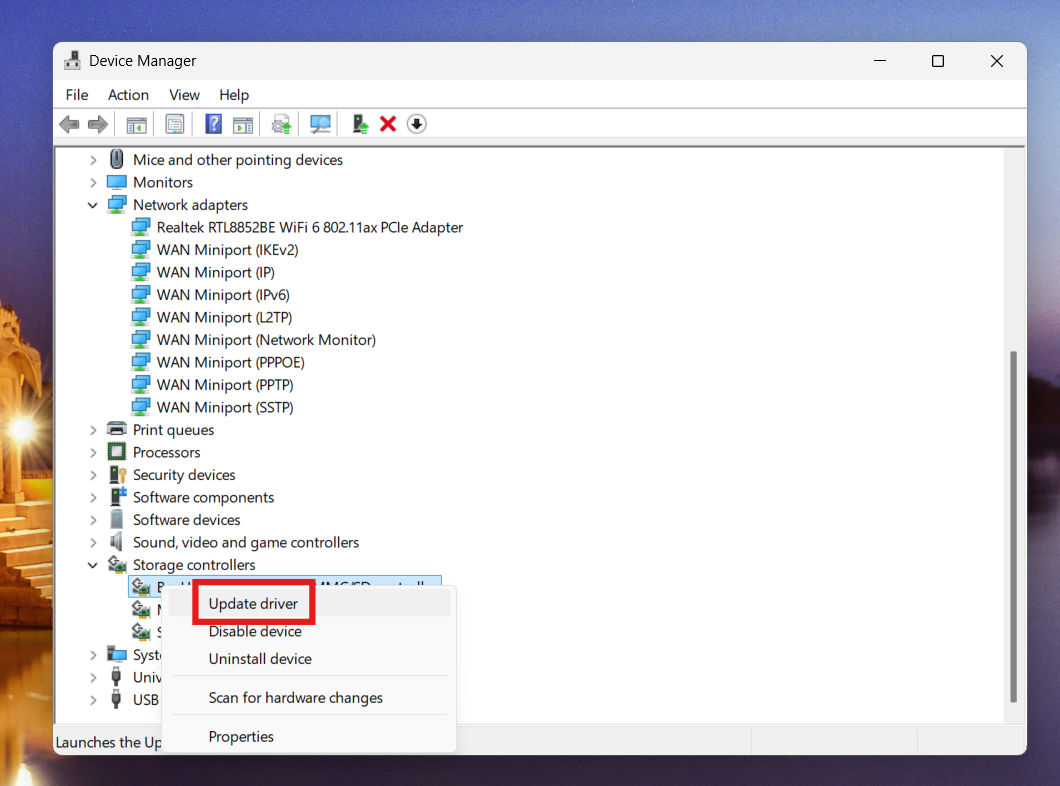The width and height of the screenshot is (1060, 786).
Task: Click the Disable device down-arrow toolbar icon
Action: click(x=416, y=123)
